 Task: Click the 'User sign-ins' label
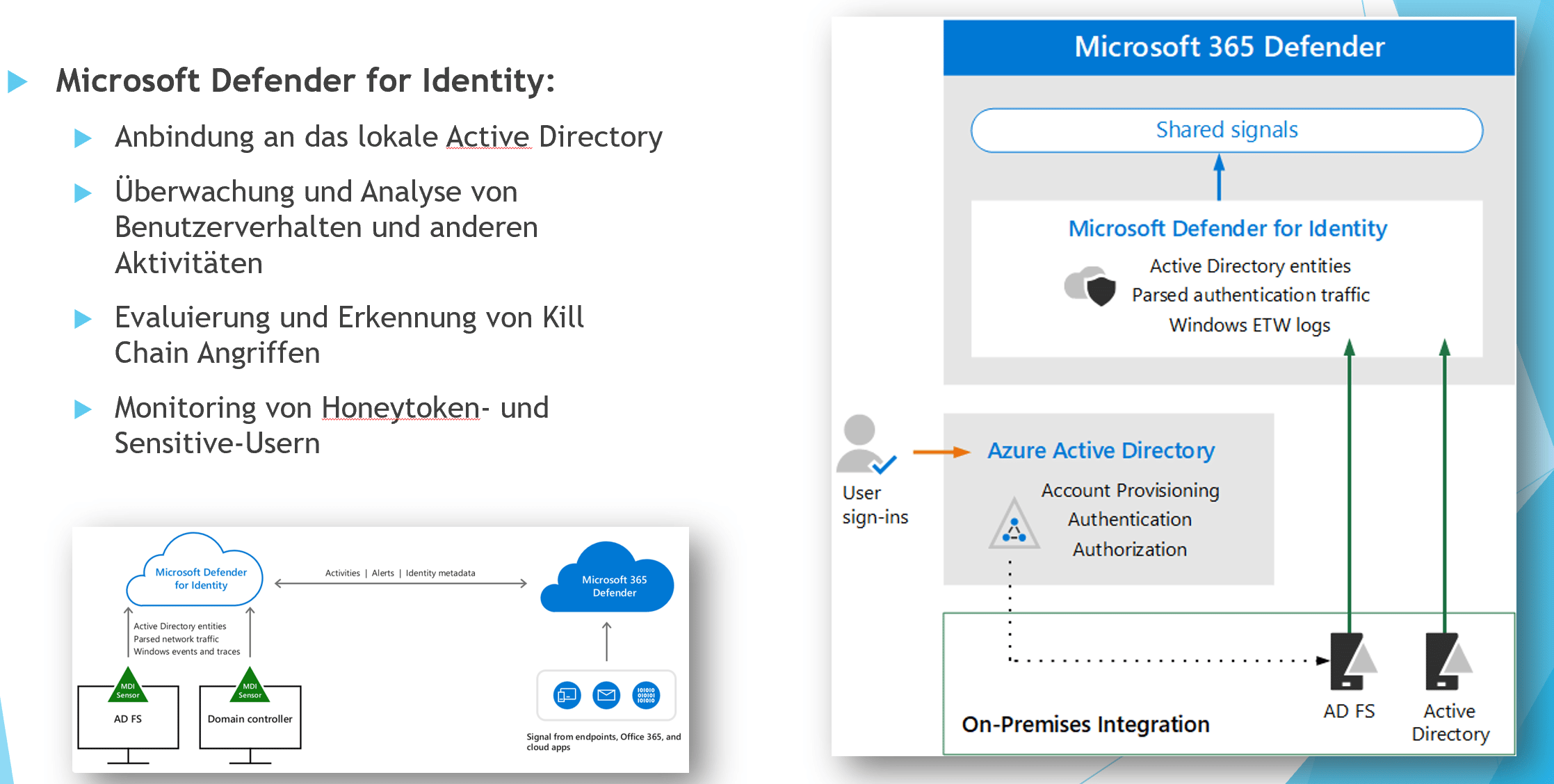tap(875, 505)
